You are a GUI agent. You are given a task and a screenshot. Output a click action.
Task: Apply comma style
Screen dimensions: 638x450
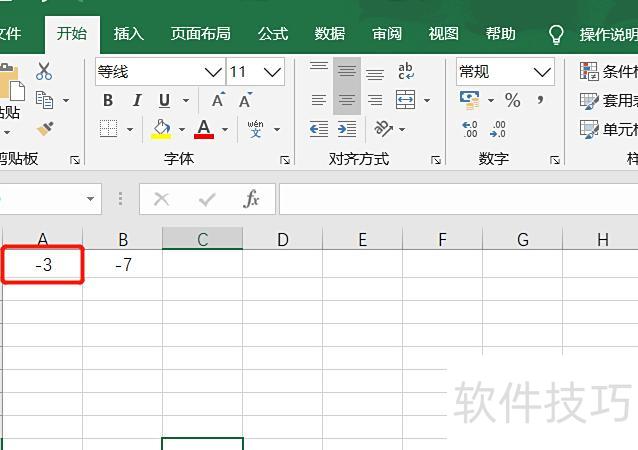point(541,99)
